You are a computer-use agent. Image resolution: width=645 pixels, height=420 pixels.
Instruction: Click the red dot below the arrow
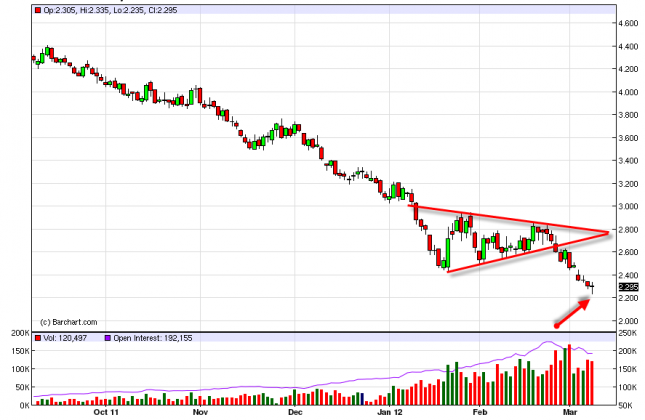coord(557,325)
